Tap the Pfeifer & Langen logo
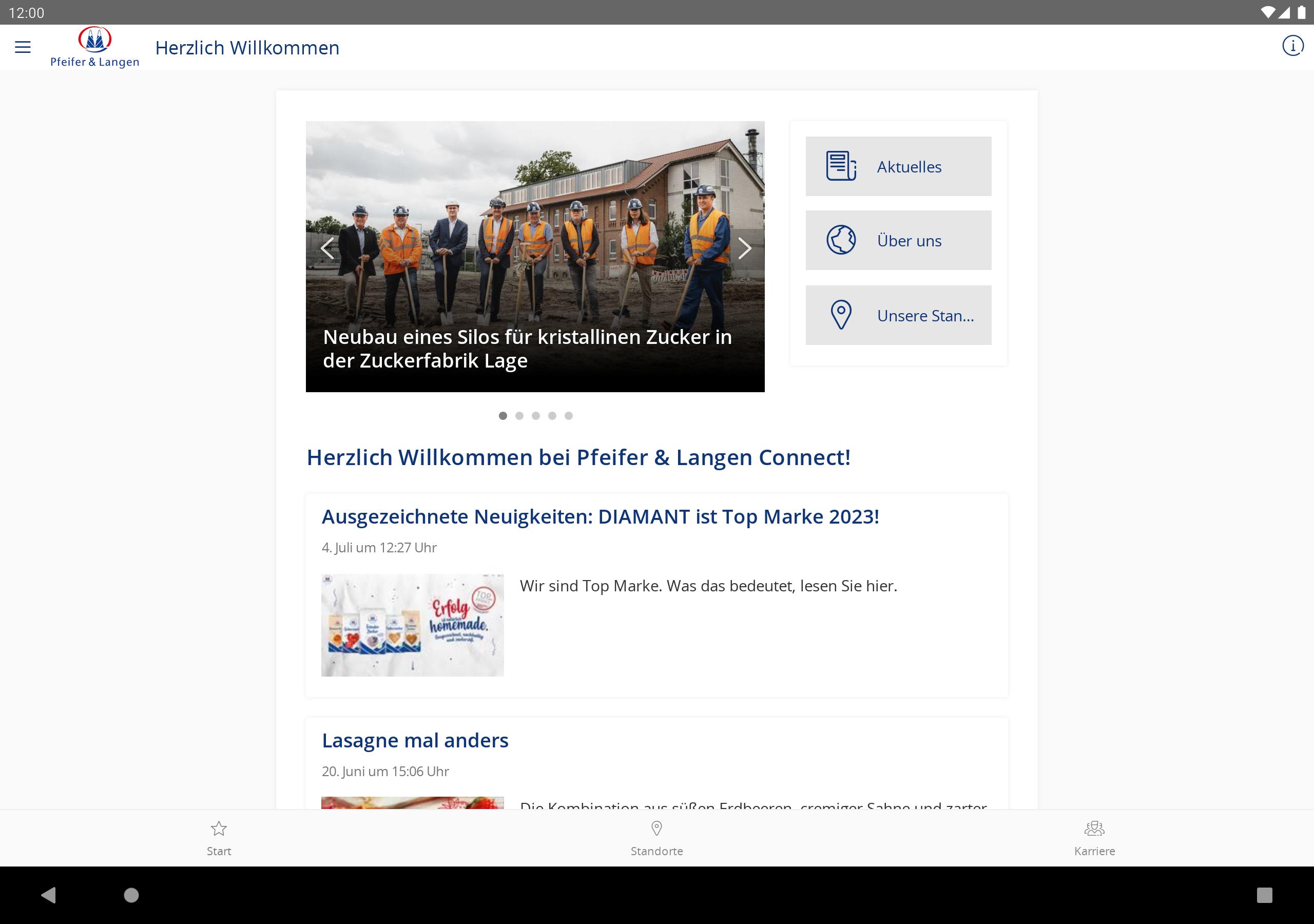This screenshot has height=924, width=1314. tap(95, 47)
